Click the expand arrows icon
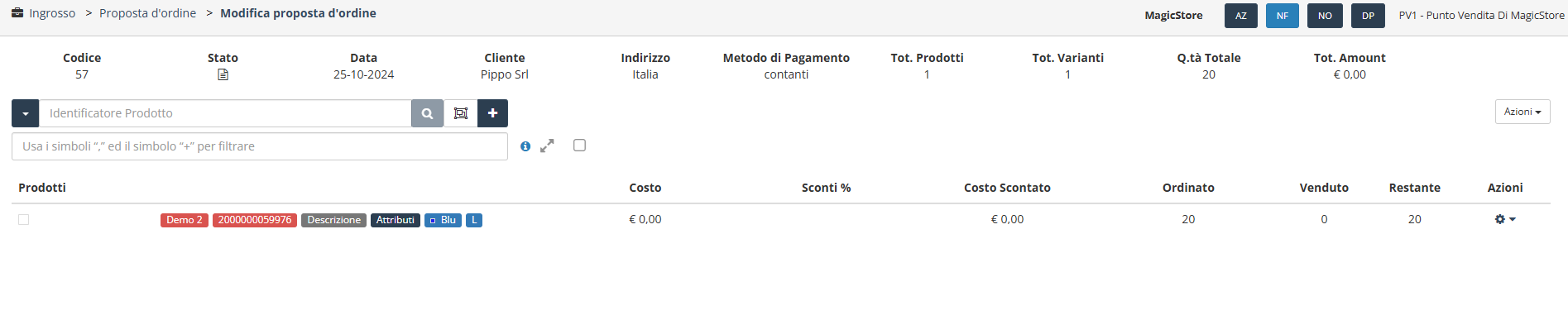Image resolution: width=1568 pixels, height=320 pixels. click(547, 146)
